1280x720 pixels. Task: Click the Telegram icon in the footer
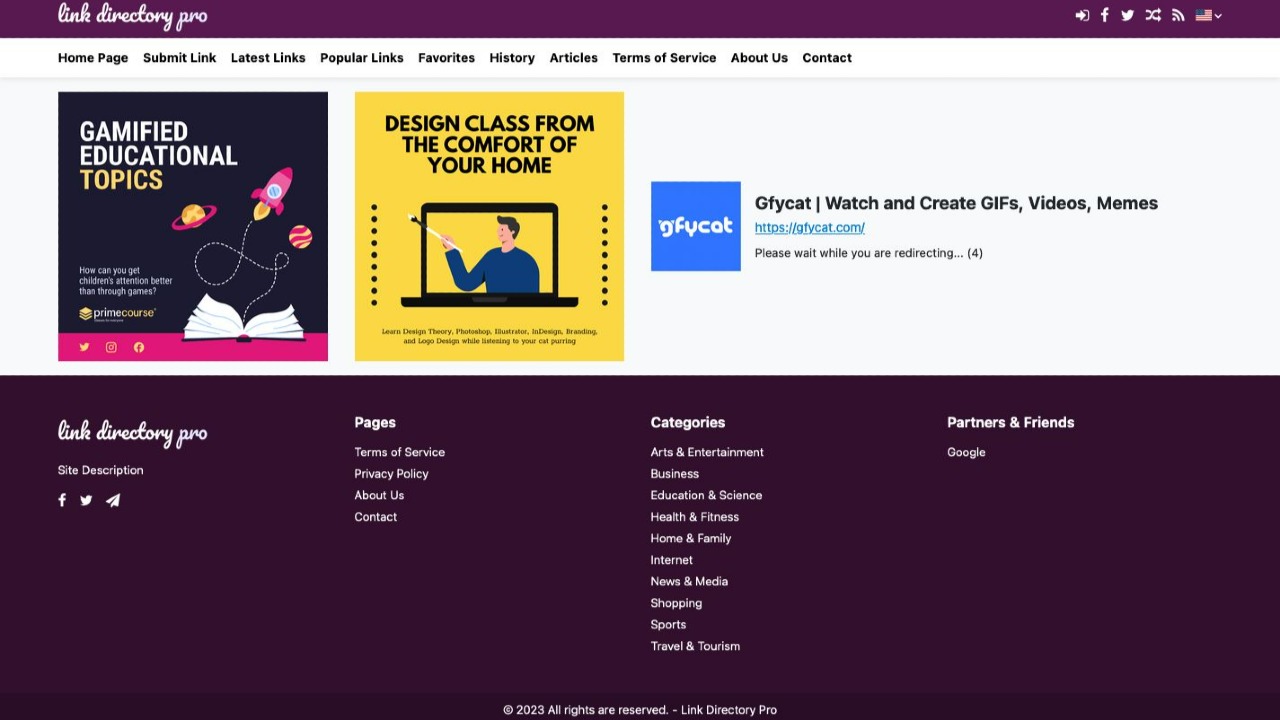click(112, 500)
